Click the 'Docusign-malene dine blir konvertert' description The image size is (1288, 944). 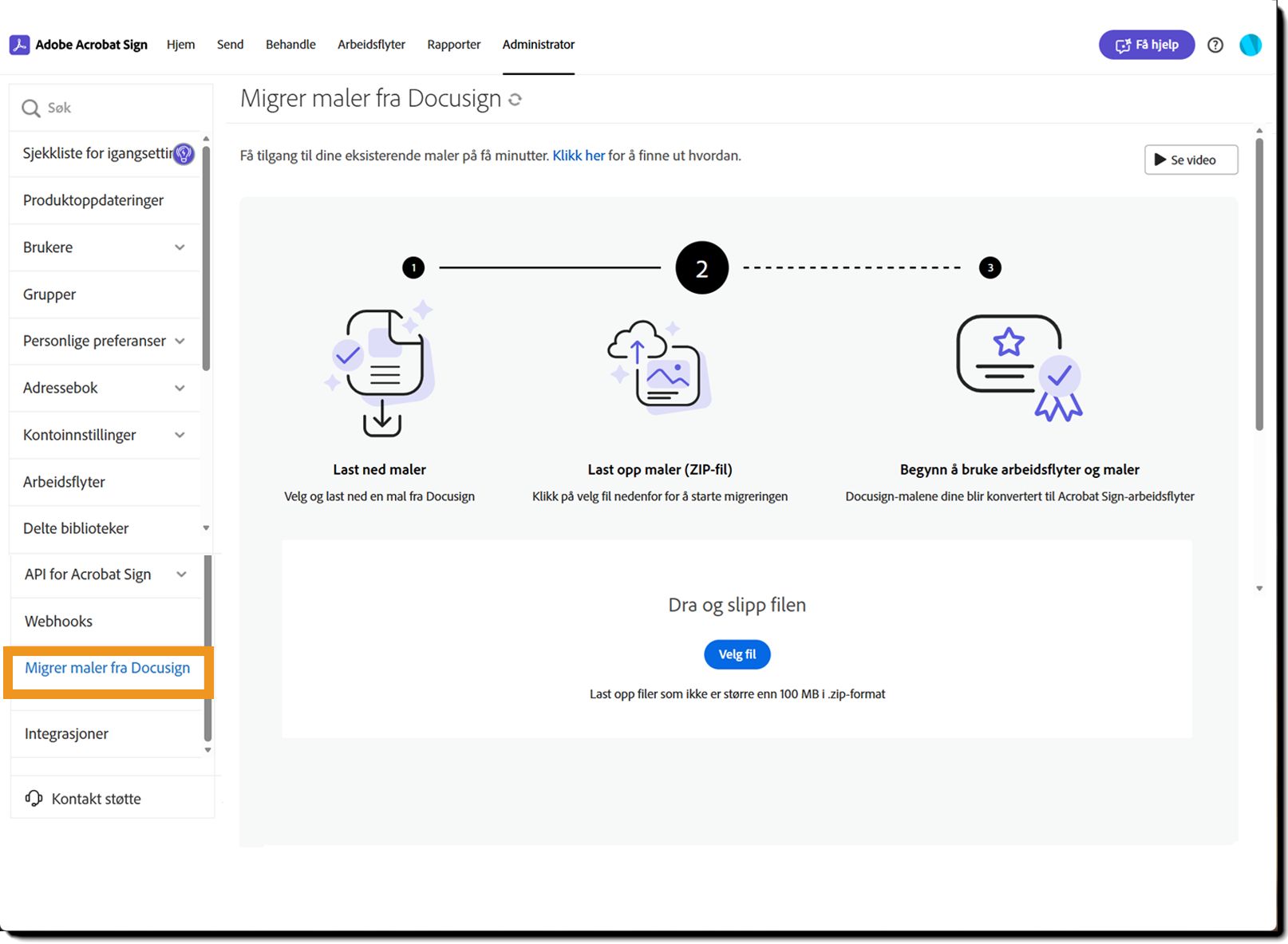1020,496
